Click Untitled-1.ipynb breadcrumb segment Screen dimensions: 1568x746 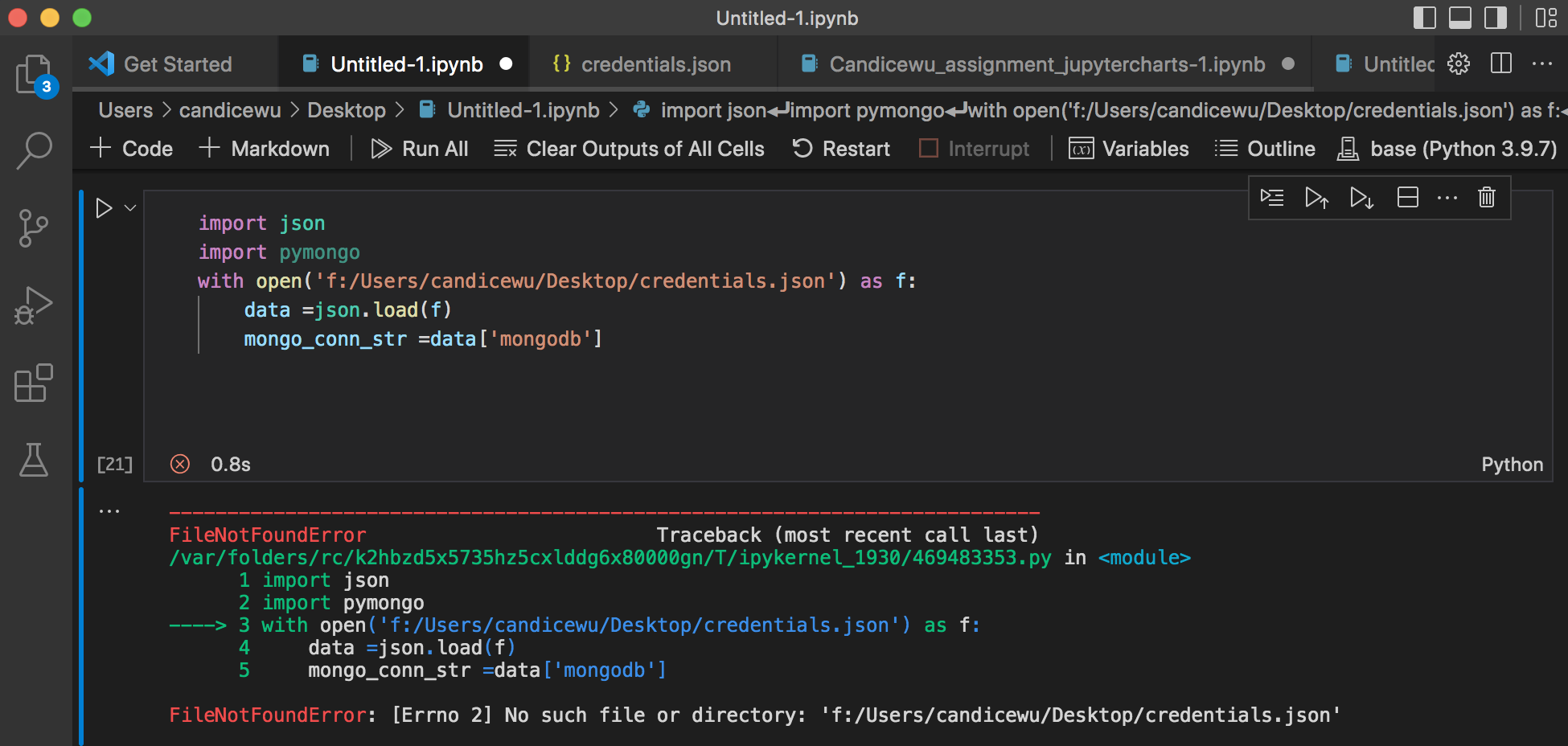510,110
